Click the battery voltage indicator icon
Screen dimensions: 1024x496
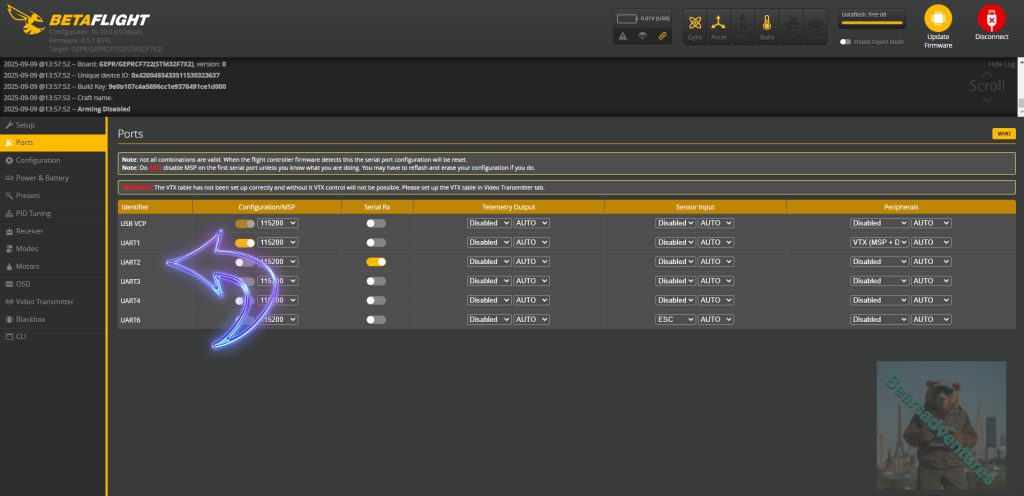point(628,18)
